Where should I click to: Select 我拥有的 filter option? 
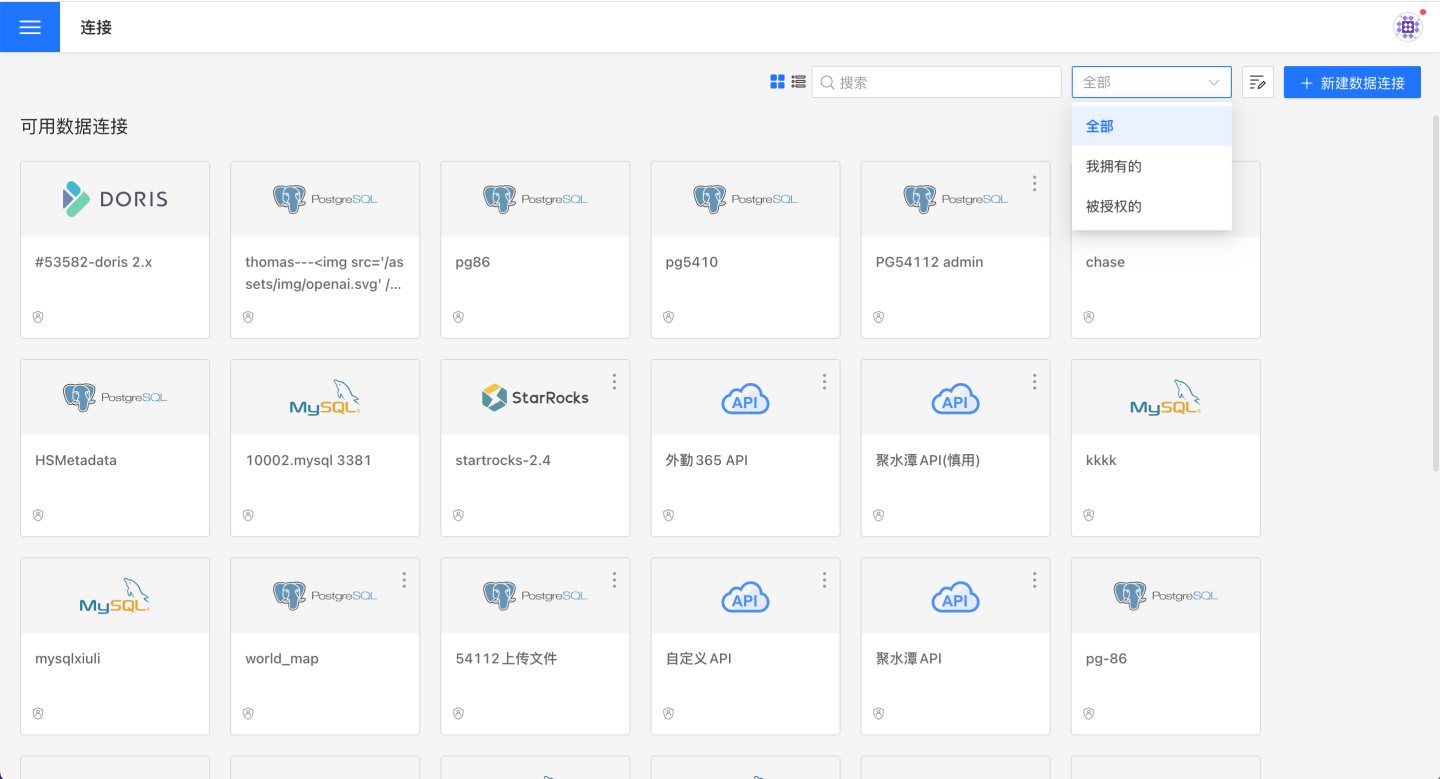1114,166
